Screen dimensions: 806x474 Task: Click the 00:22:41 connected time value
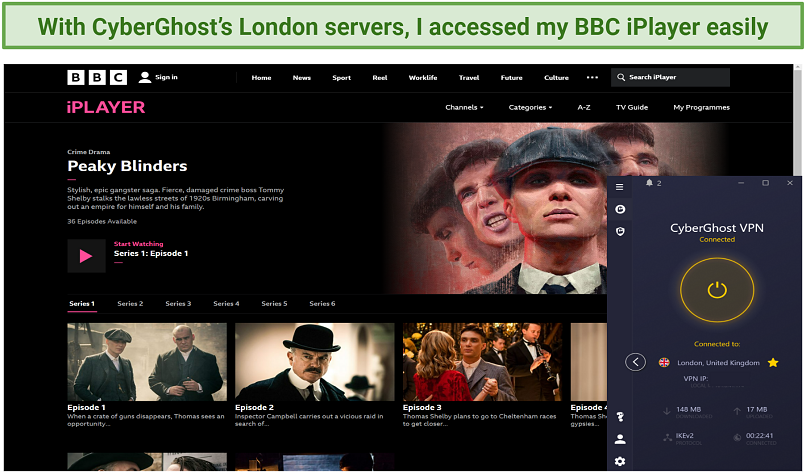pyautogui.click(x=759, y=435)
